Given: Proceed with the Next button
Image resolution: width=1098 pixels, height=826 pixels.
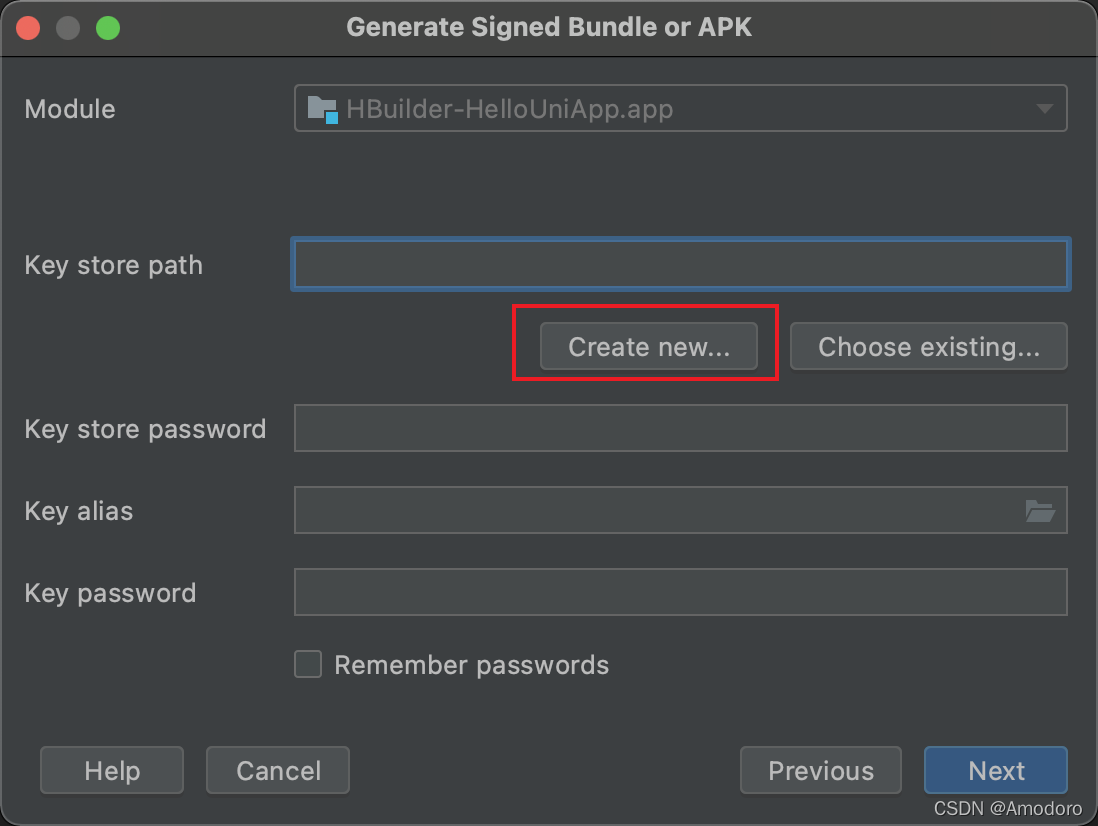Looking at the screenshot, I should 996,770.
